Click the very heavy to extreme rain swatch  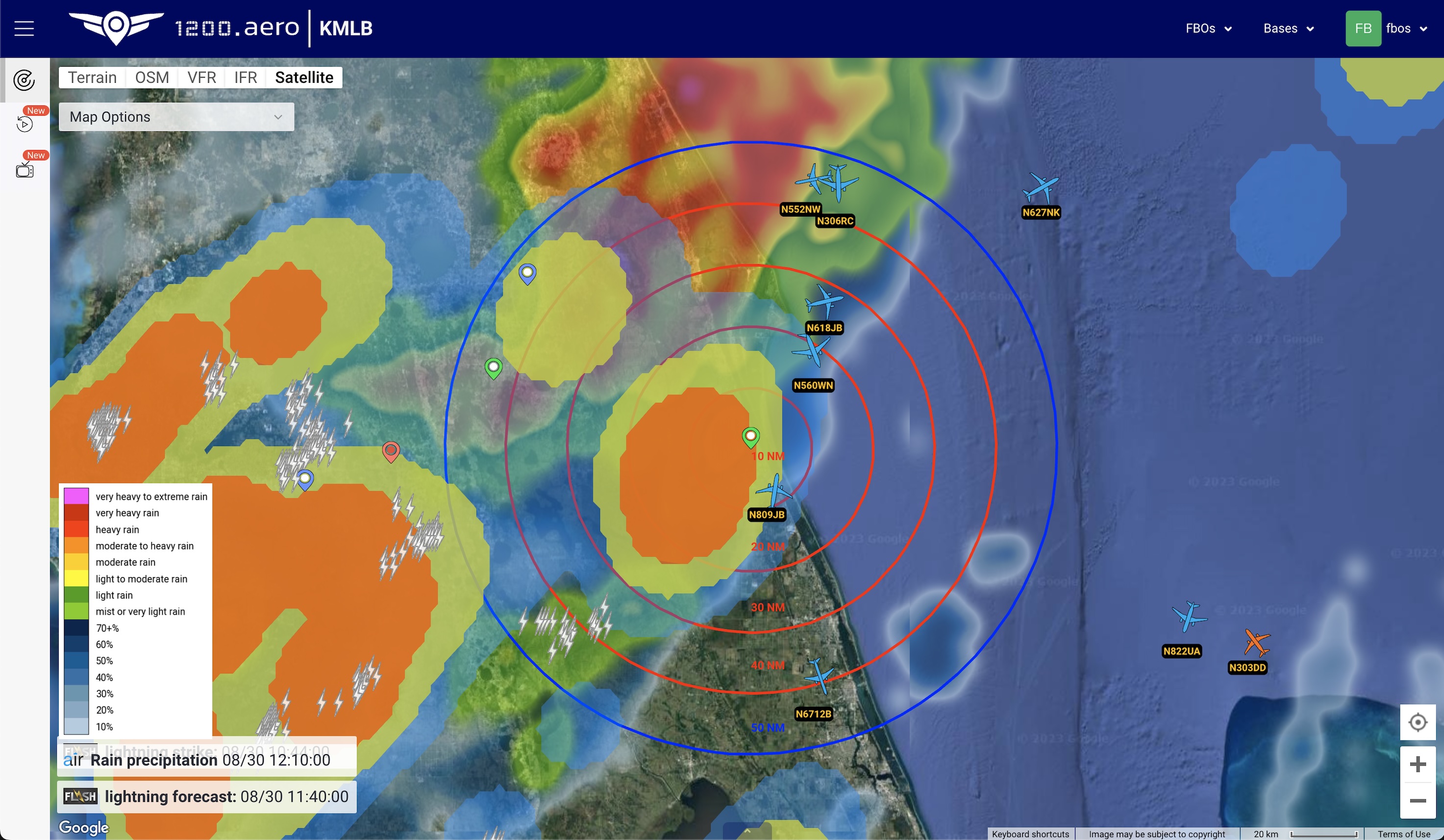click(76, 496)
